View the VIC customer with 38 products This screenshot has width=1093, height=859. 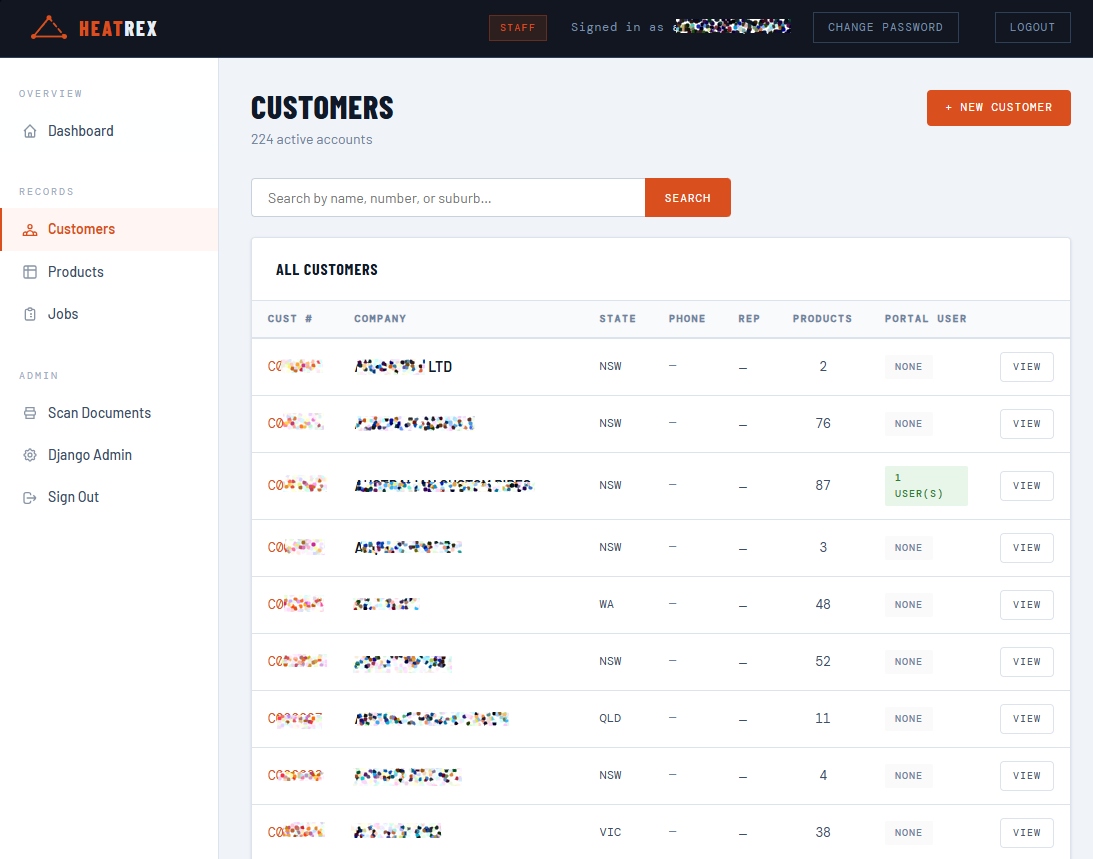(x=1026, y=833)
